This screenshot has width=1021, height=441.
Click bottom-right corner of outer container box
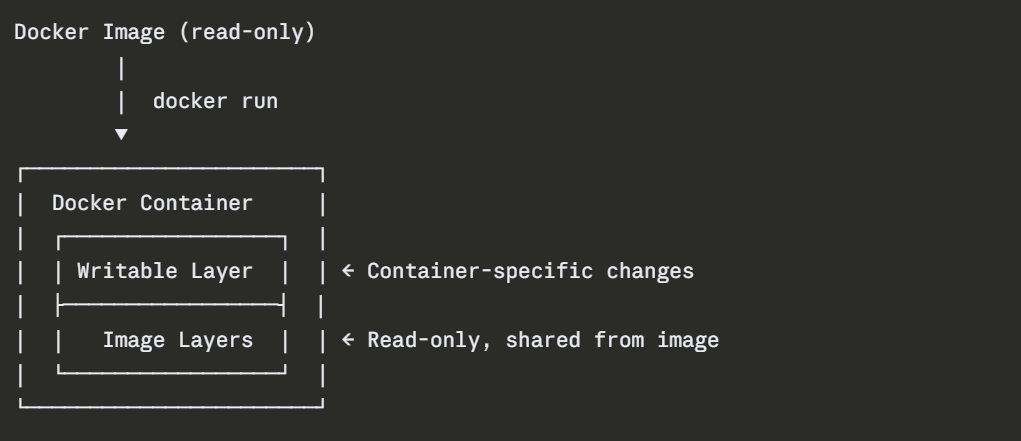click(x=322, y=403)
